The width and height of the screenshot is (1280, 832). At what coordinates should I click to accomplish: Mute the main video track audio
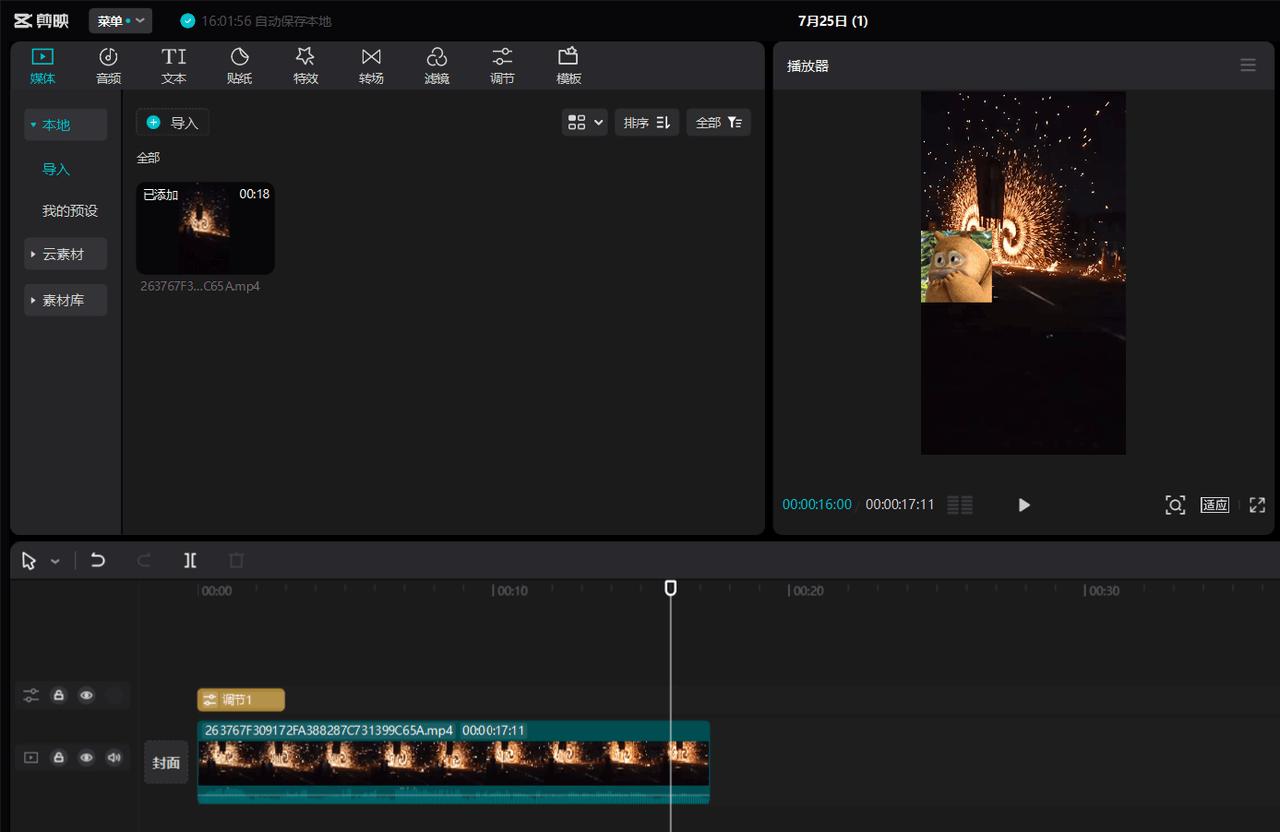point(114,758)
